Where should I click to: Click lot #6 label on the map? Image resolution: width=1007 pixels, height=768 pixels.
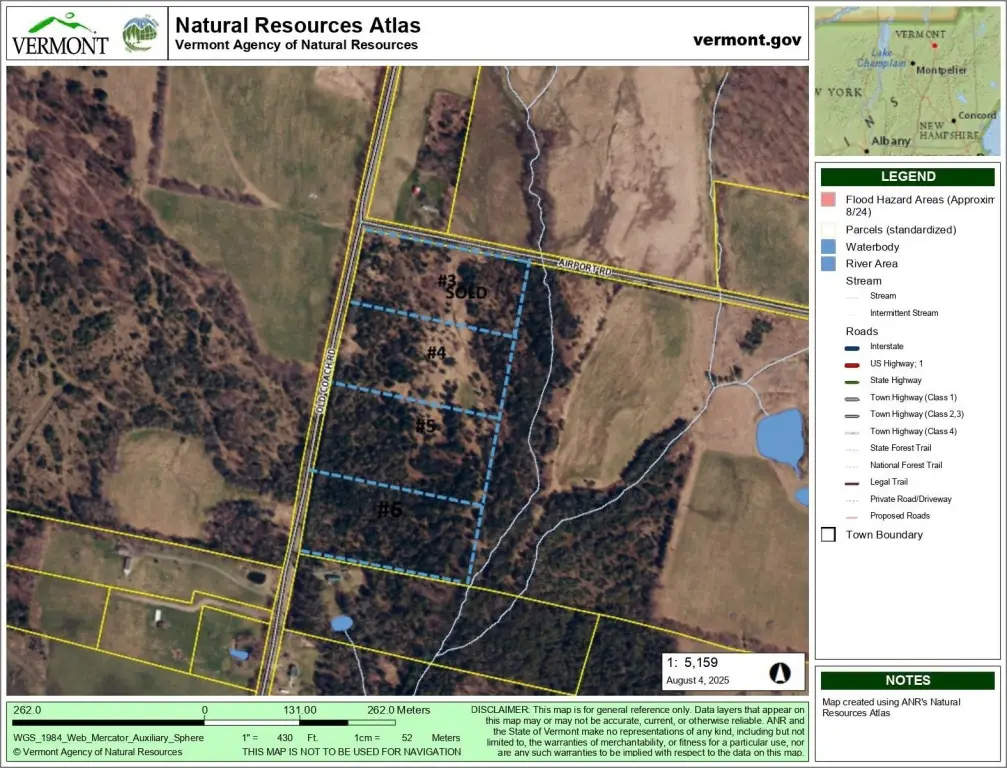389,510
